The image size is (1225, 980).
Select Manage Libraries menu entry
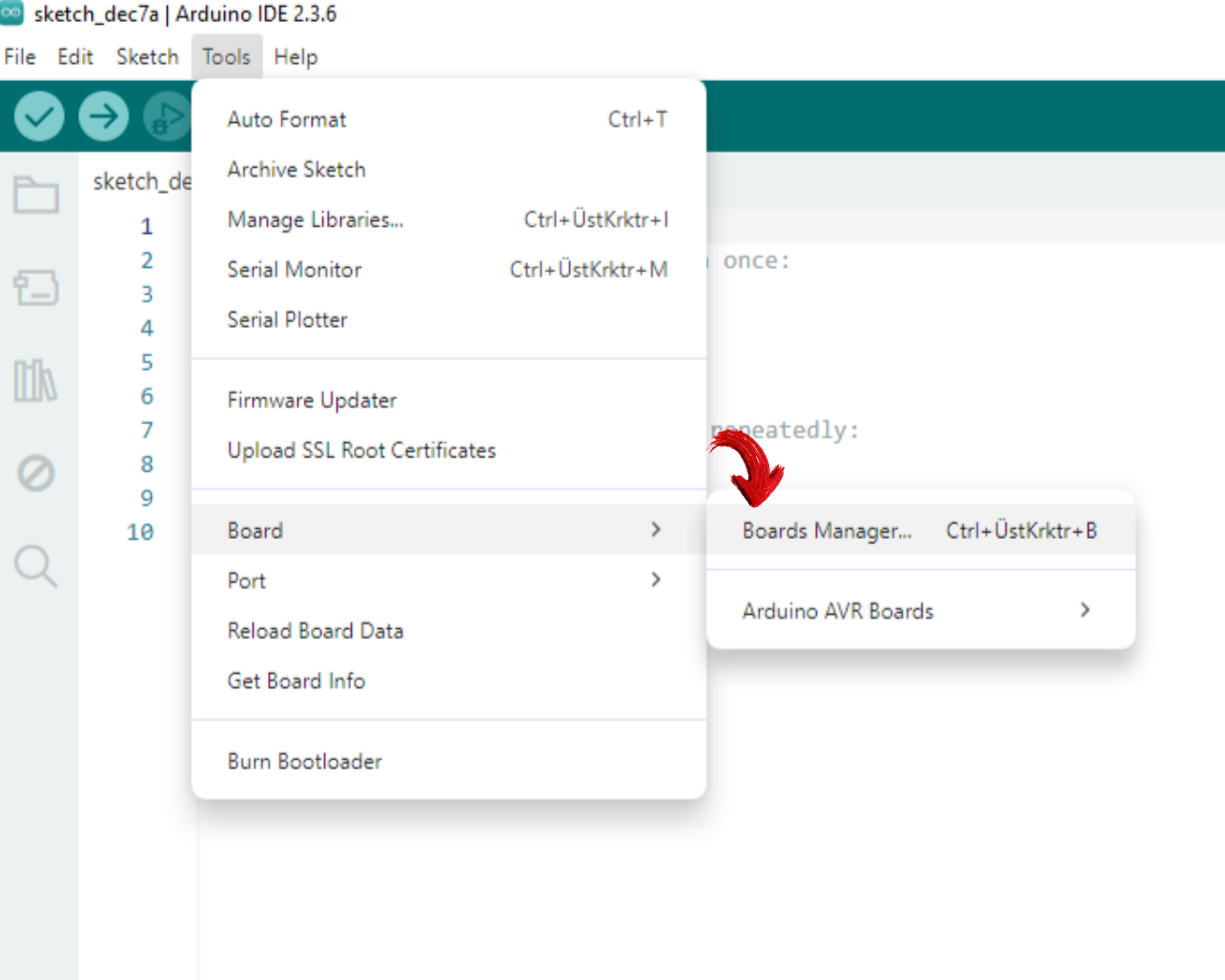316,220
